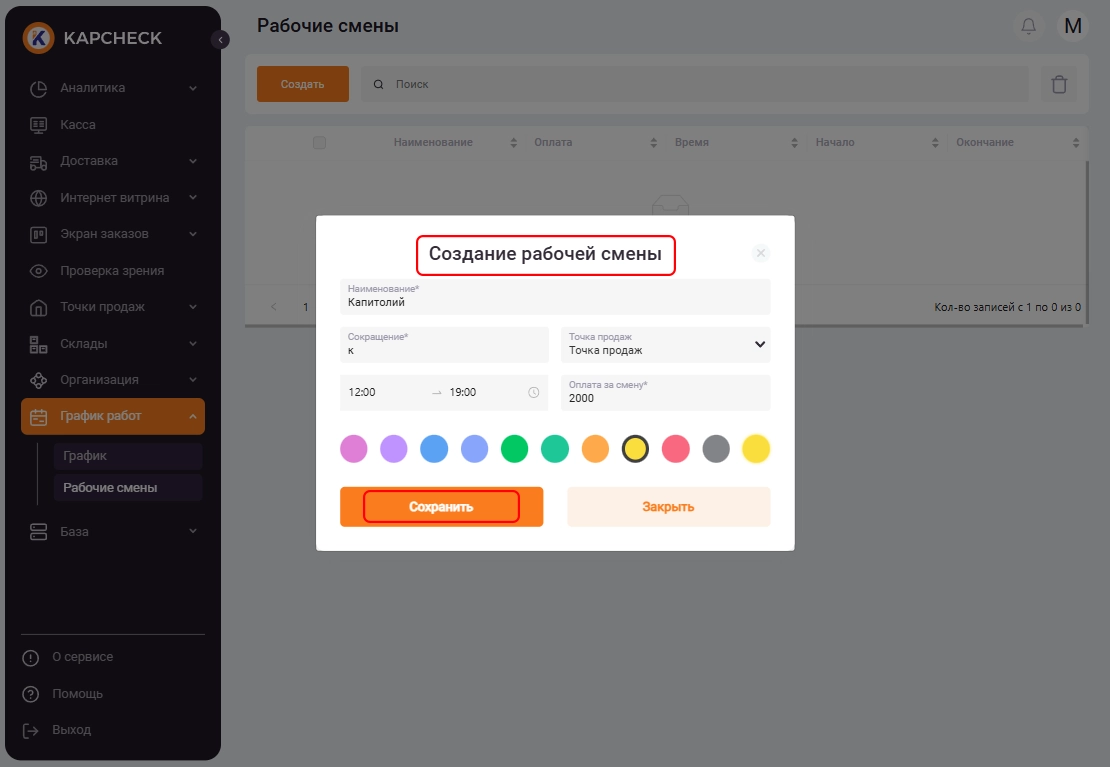Expand the Аналитика menu section
This screenshot has height=767, width=1110.
pos(112,88)
